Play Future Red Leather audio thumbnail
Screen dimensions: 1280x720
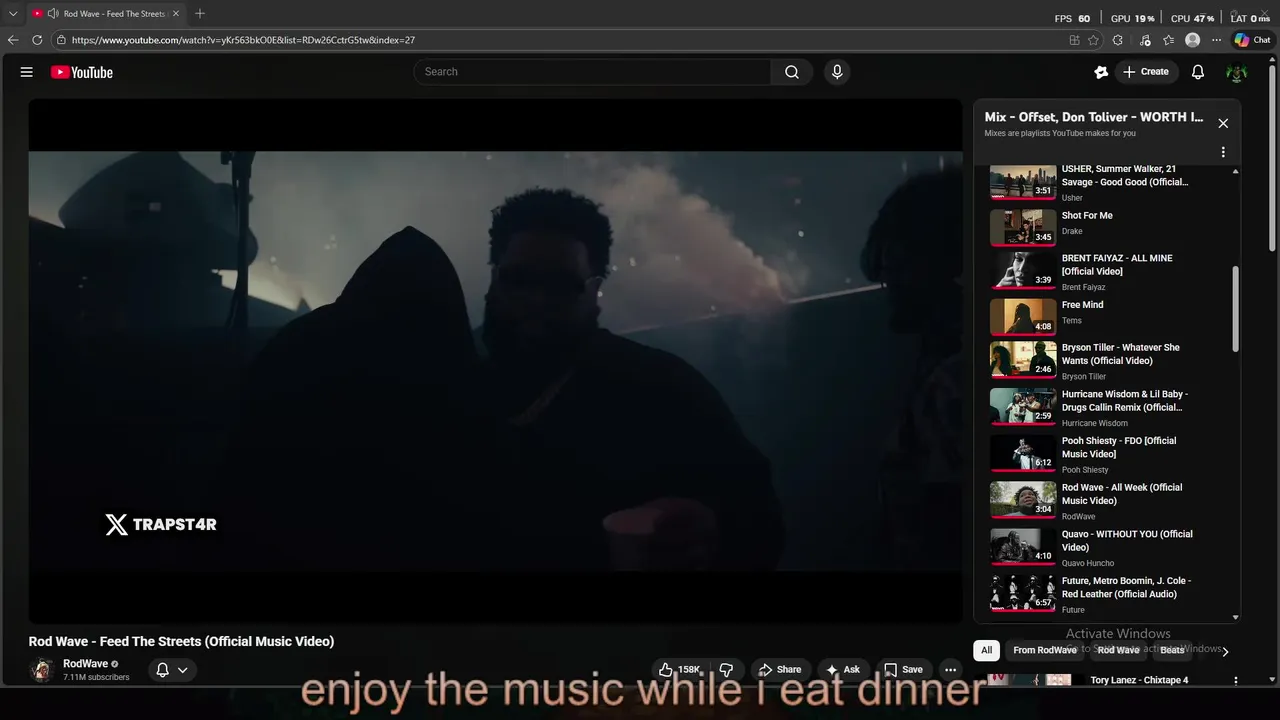[x=1022, y=593]
